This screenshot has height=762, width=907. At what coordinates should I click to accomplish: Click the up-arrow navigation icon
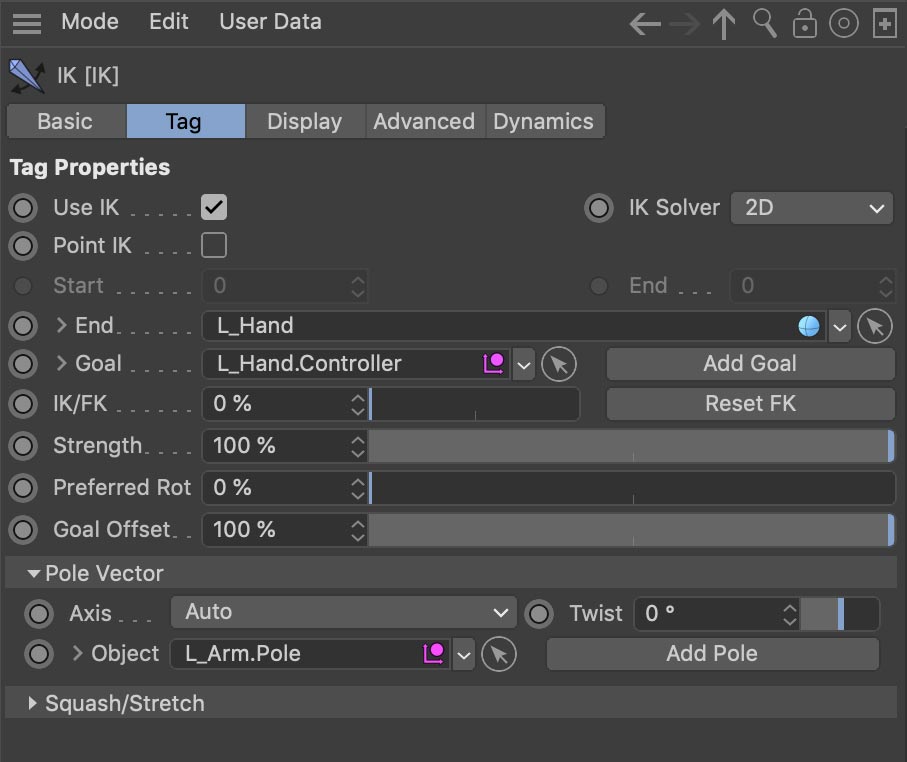[x=723, y=23]
